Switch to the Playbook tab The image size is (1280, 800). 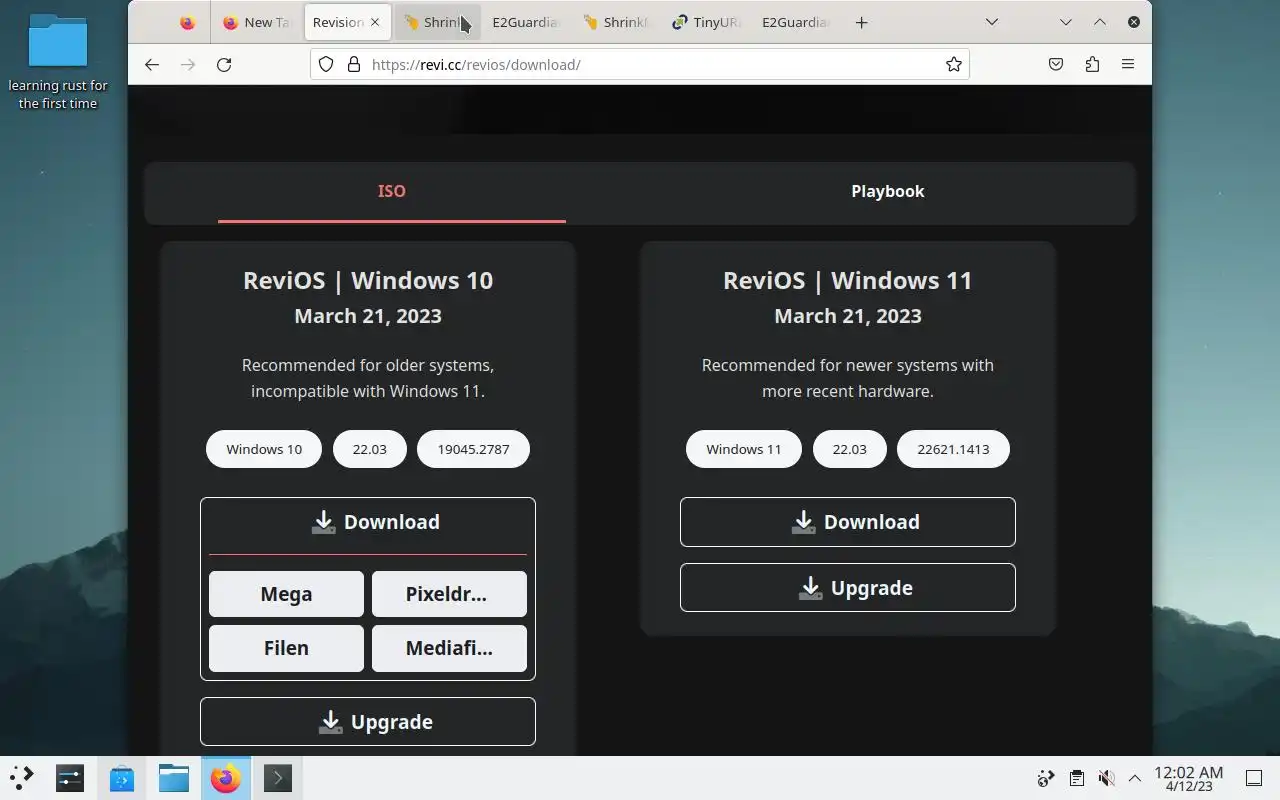(x=888, y=191)
